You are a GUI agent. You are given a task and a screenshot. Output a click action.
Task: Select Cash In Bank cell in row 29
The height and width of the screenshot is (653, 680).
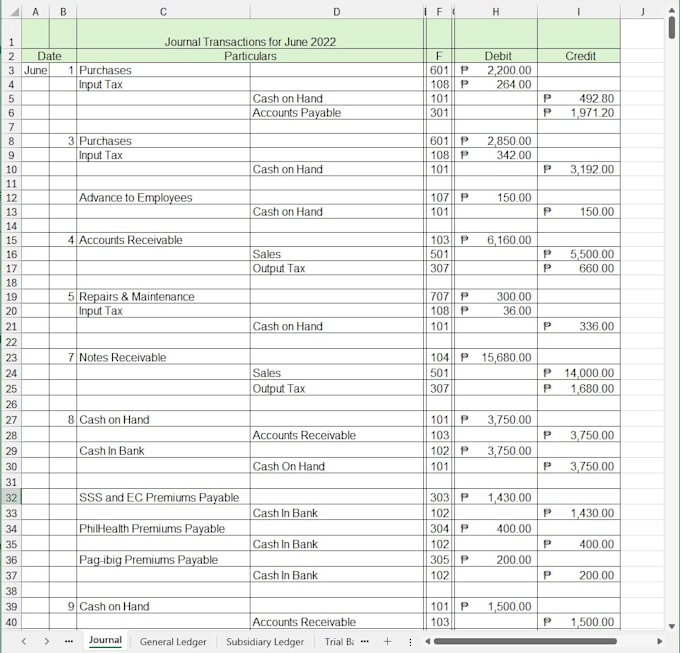pyautogui.click(x=163, y=451)
